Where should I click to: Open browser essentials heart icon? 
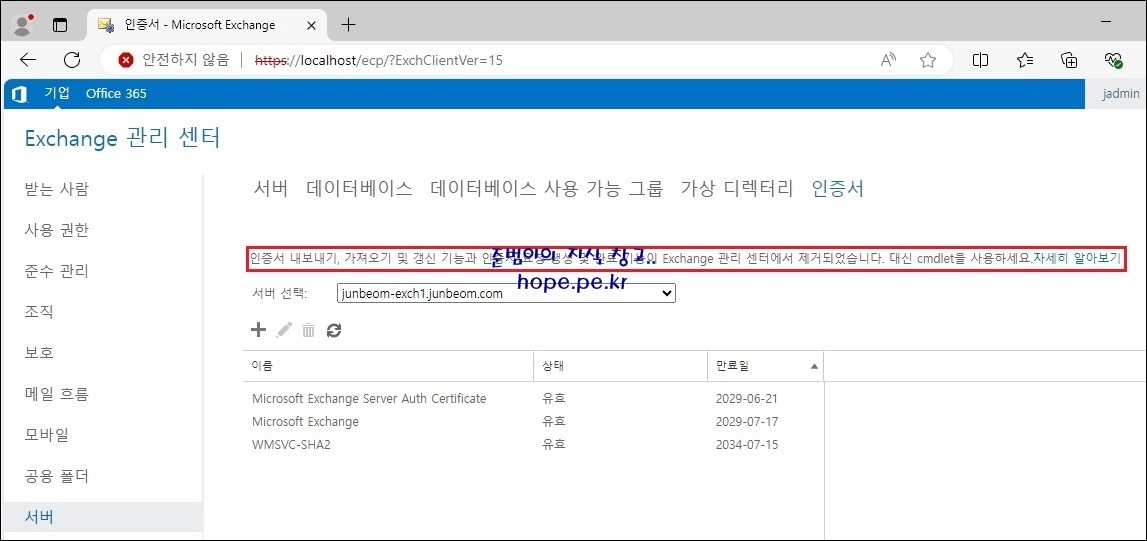point(1114,60)
